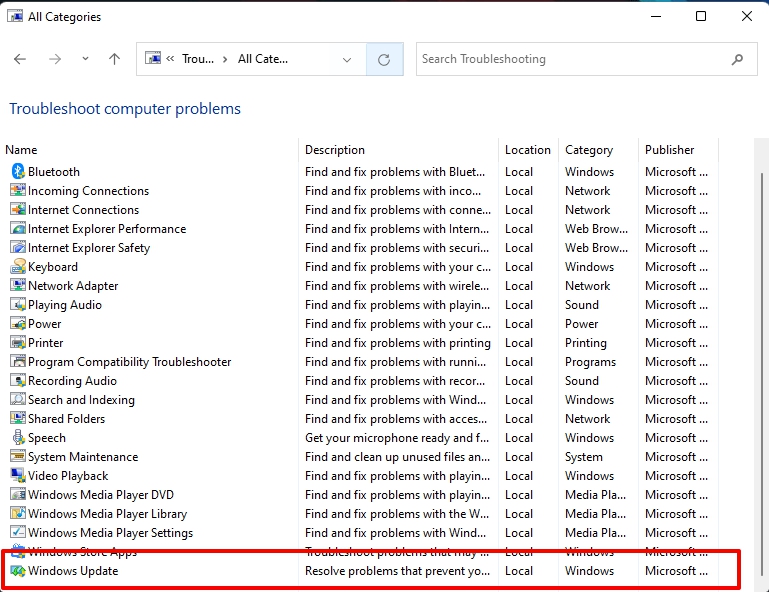Click 'System' category cell
This screenshot has width=769, height=592.
[x=584, y=457]
